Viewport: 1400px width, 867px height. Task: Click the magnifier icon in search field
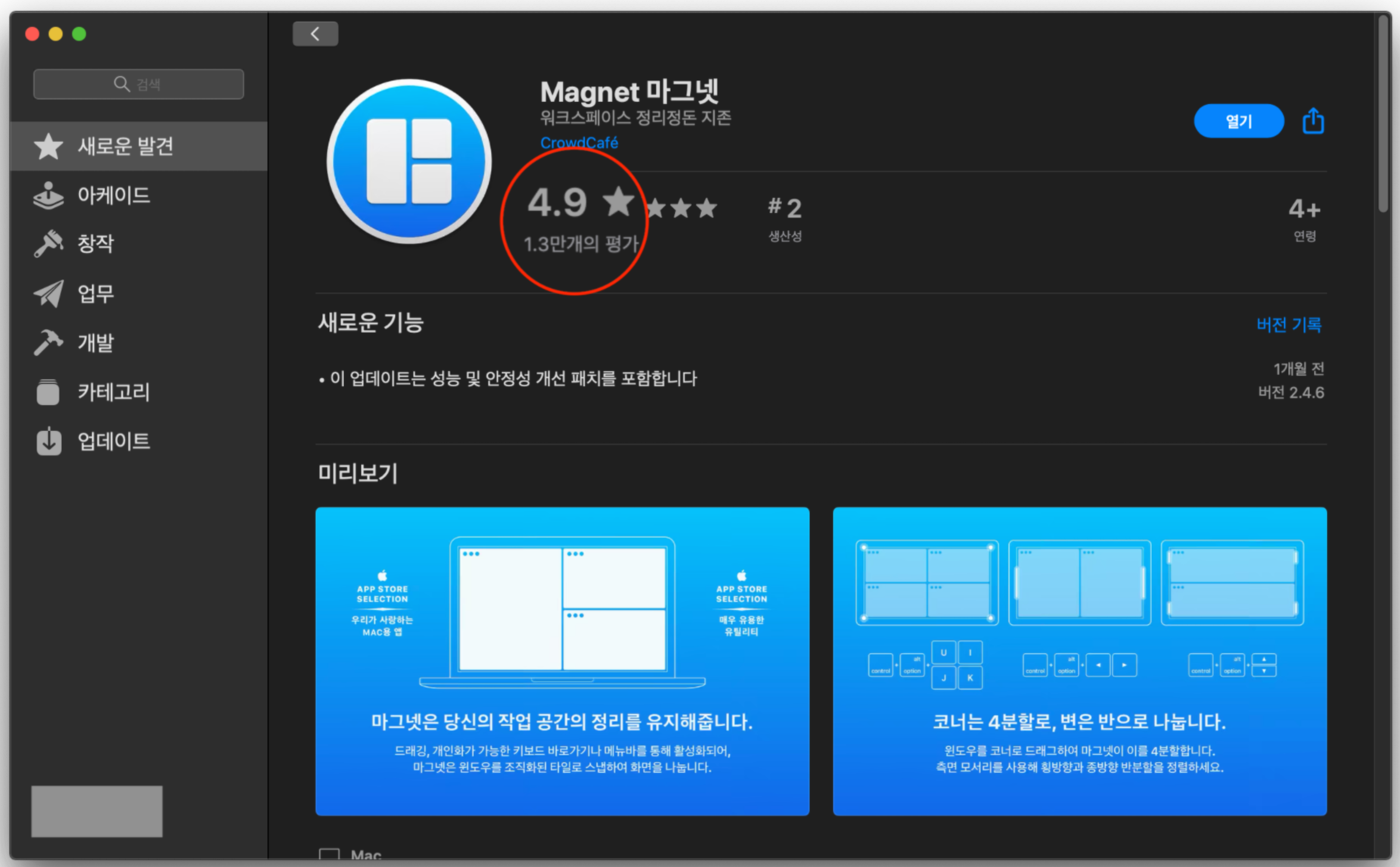pos(122,84)
